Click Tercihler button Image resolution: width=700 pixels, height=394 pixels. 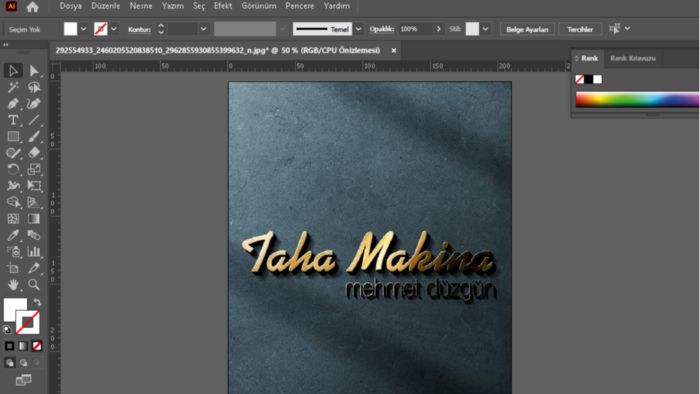click(x=580, y=29)
